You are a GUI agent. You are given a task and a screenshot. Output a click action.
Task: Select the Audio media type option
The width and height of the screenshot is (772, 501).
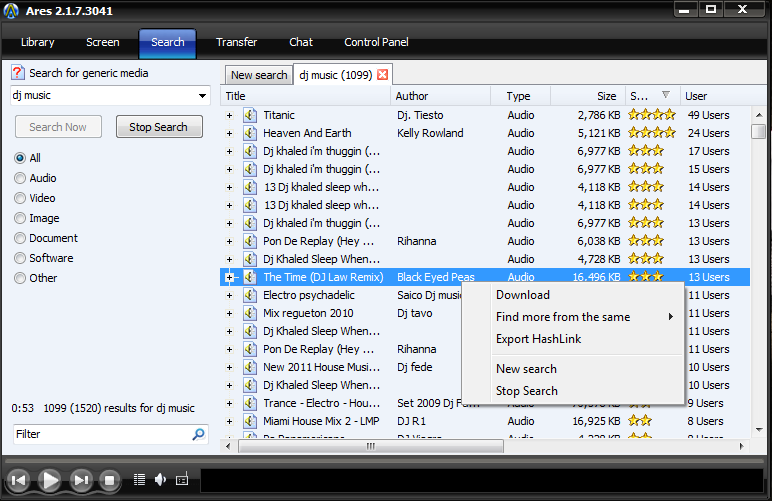coord(20,178)
